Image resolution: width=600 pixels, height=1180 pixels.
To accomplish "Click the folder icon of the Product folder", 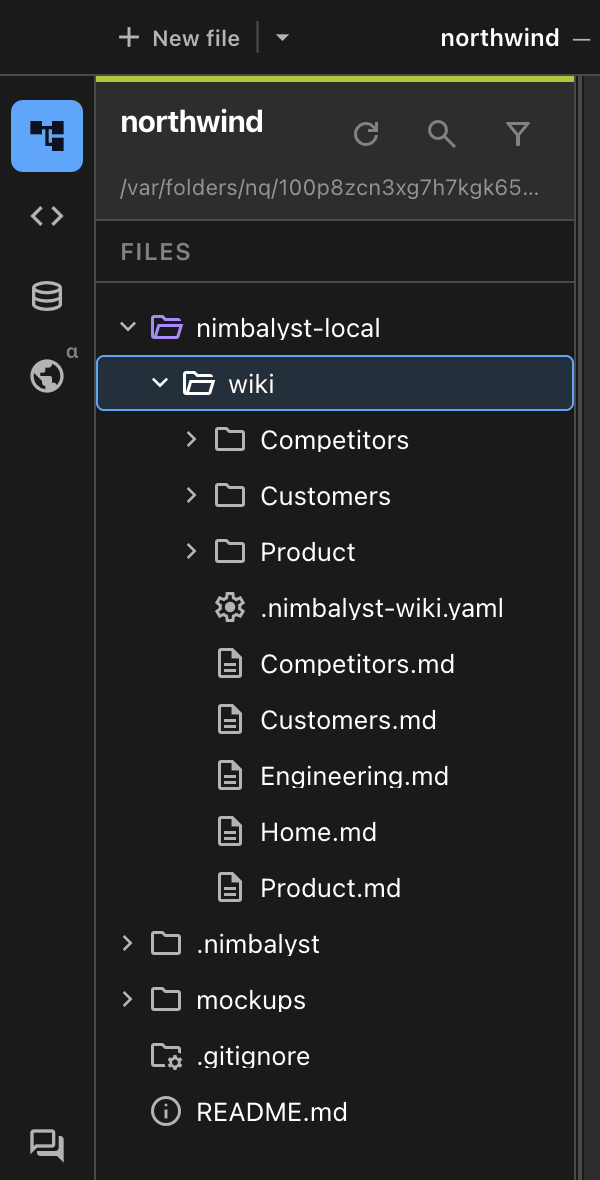I will click(230, 551).
